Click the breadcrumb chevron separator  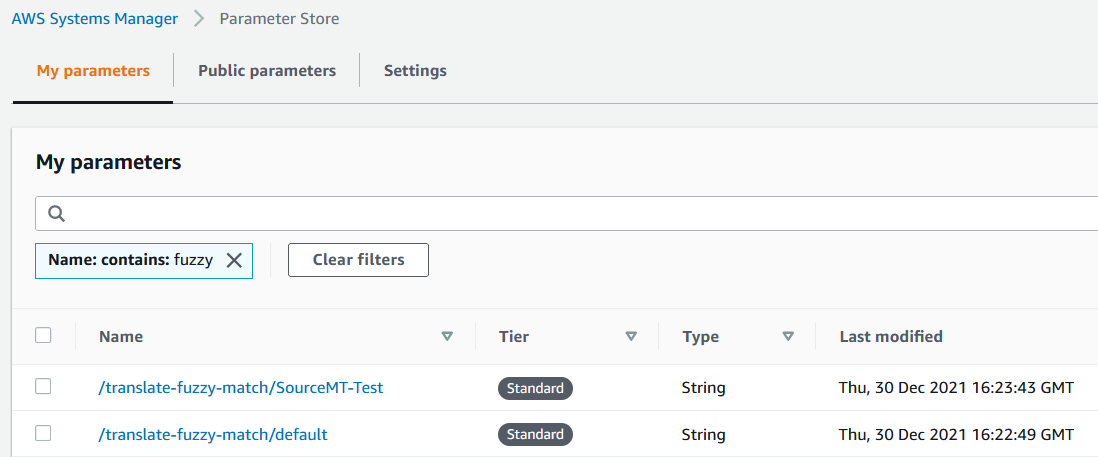(199, 19)
